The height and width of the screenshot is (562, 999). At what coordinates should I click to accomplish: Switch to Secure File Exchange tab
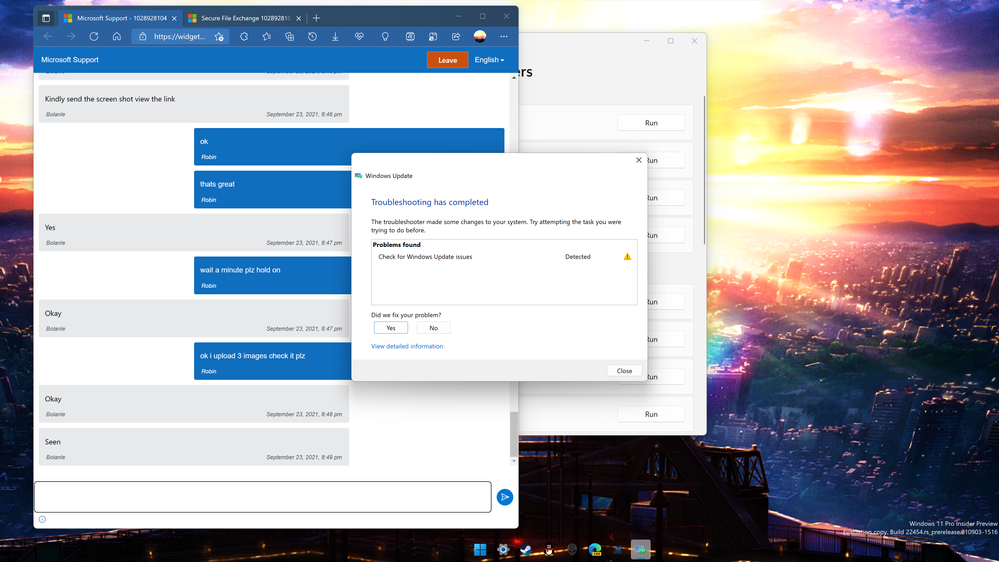point(245,18)
